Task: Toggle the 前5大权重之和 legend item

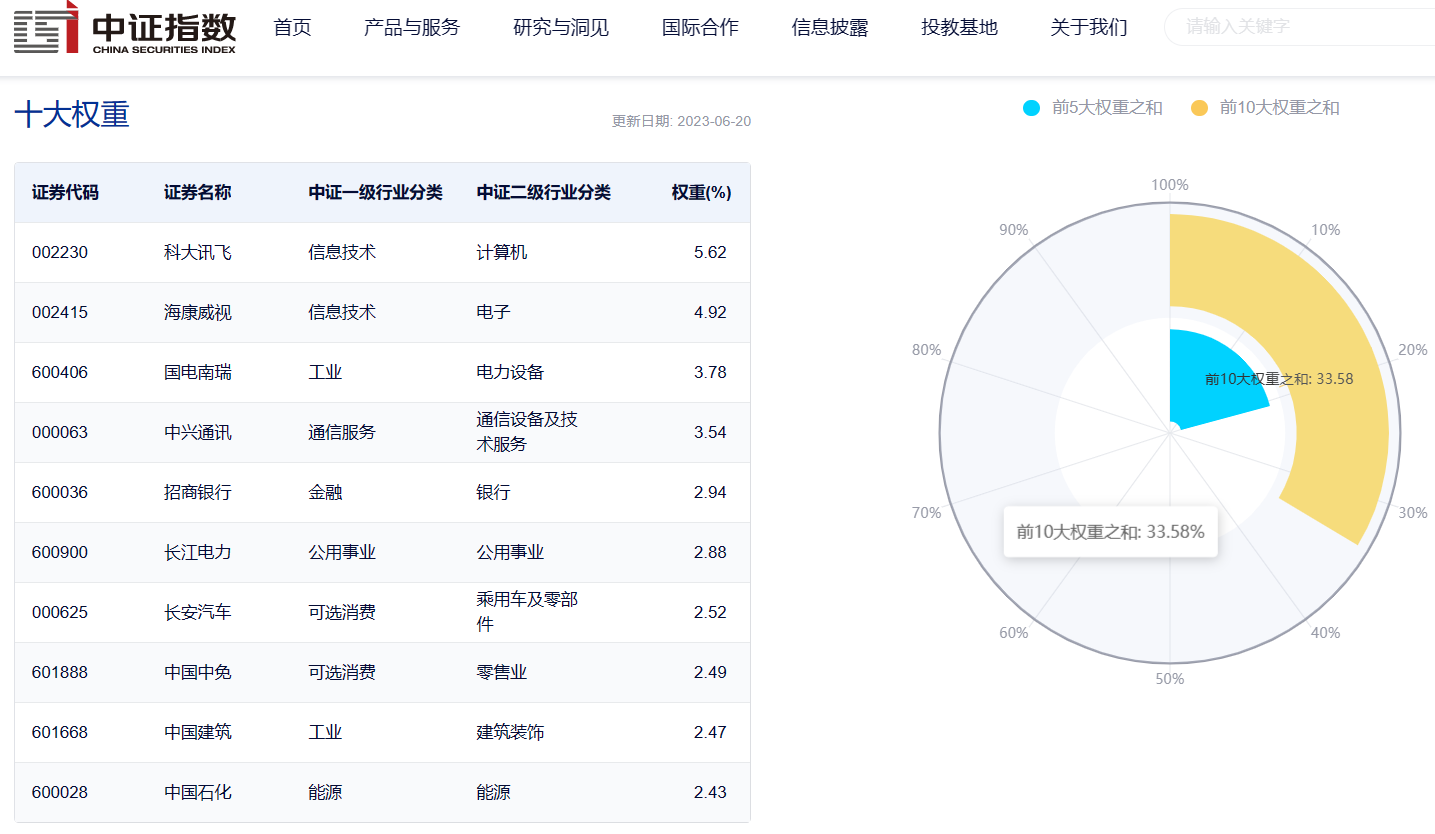Action: pos(1093,108)
